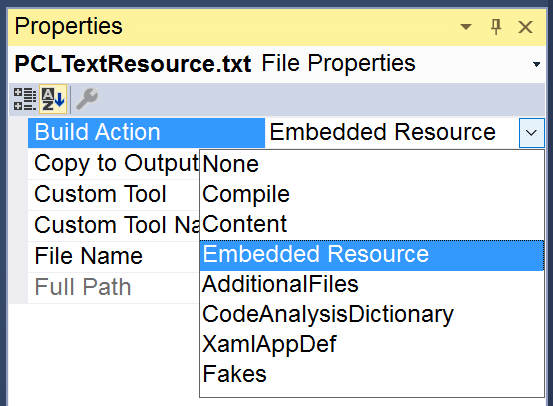Close the Properties panel
Screen dimensions: 553x406
click(525, 27)
